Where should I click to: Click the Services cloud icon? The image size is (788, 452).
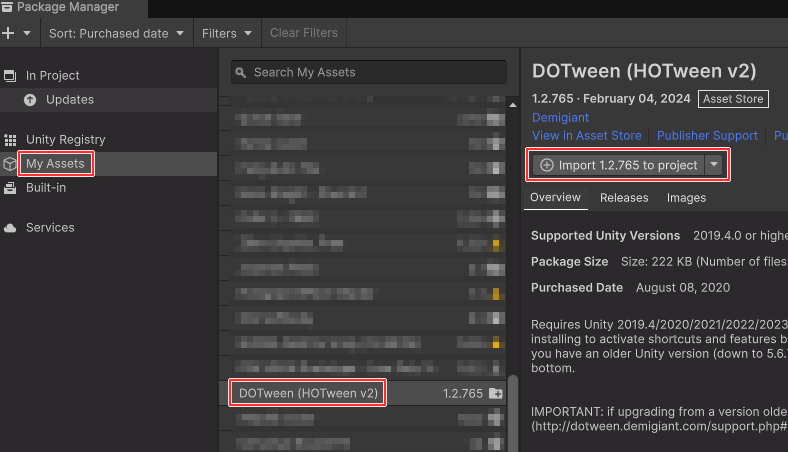pyautogui.click(x=11, y=228)
